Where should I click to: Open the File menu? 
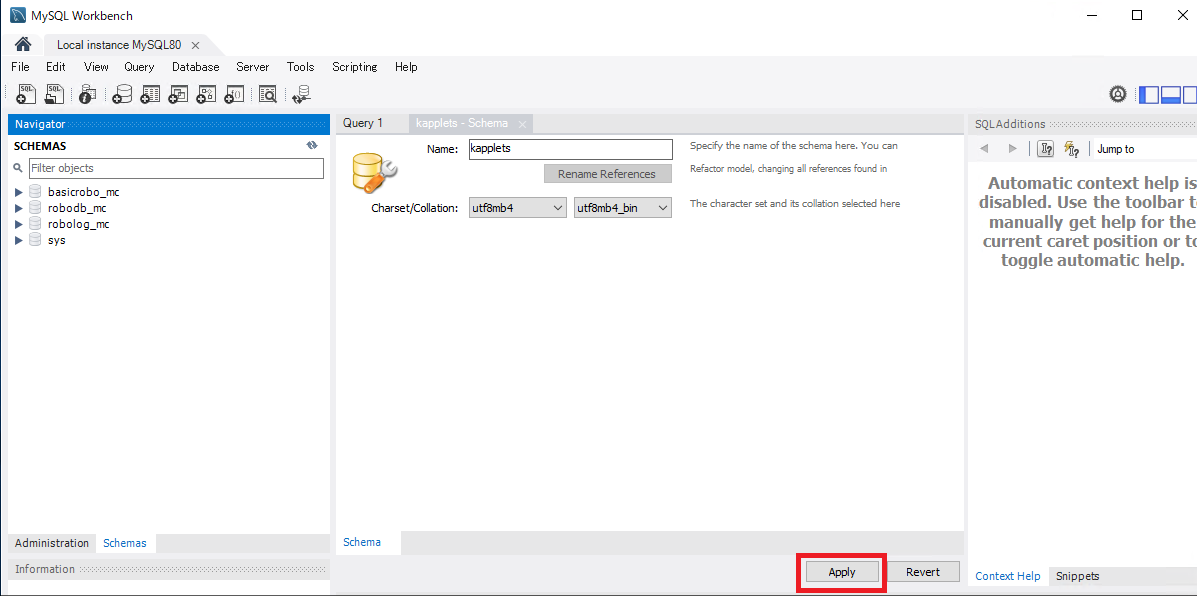click(x=21, y=67)
